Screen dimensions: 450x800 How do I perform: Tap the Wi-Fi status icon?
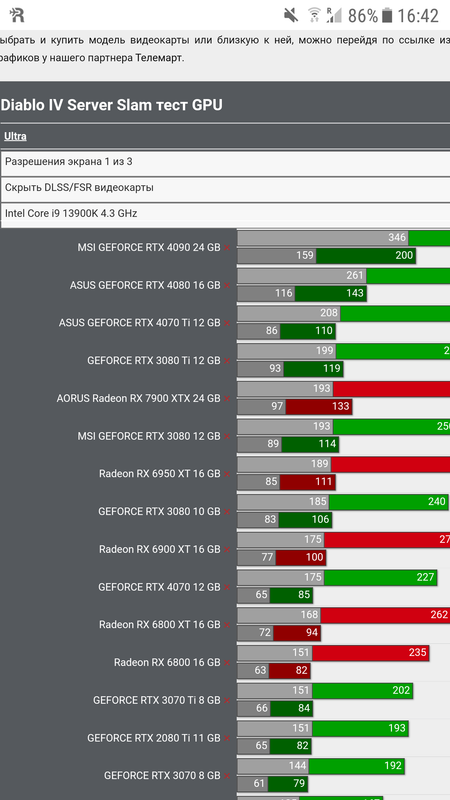[x=314, y=15]
